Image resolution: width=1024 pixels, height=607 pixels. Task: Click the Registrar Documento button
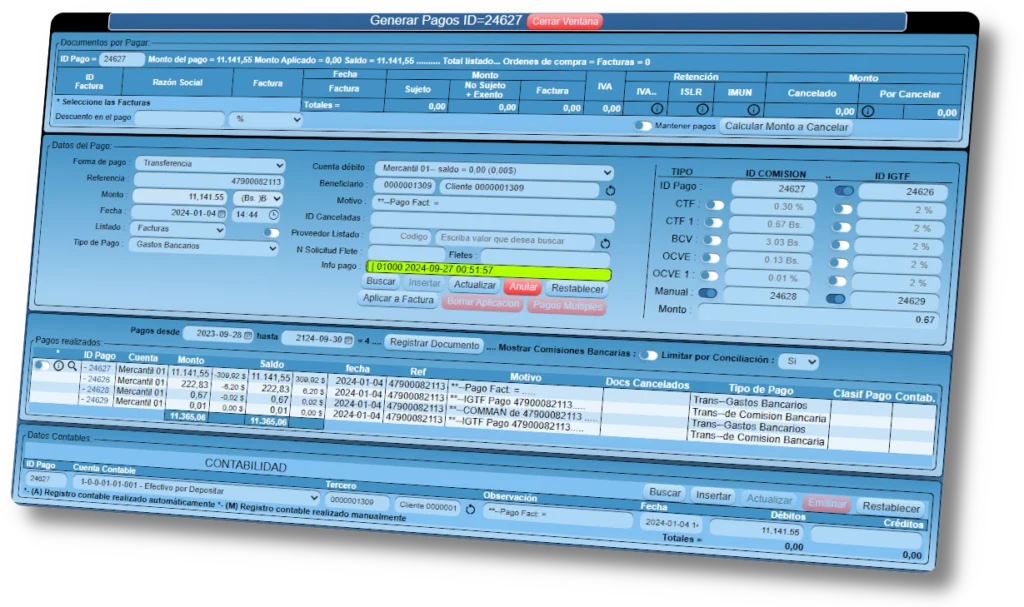click(433, 344)
